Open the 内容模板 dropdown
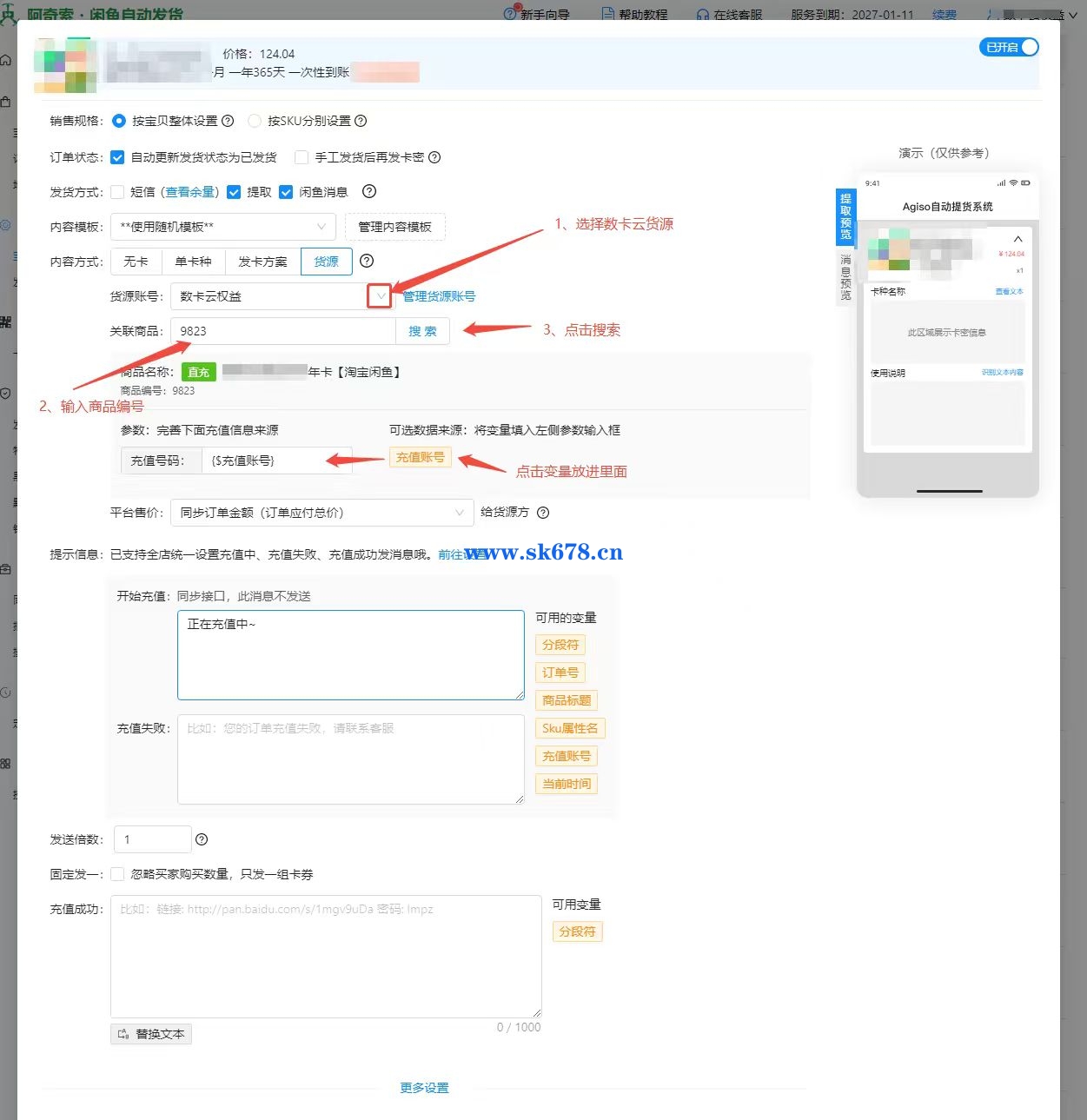Screen dimensions: 1087x1120 click(x=223, y=227)
